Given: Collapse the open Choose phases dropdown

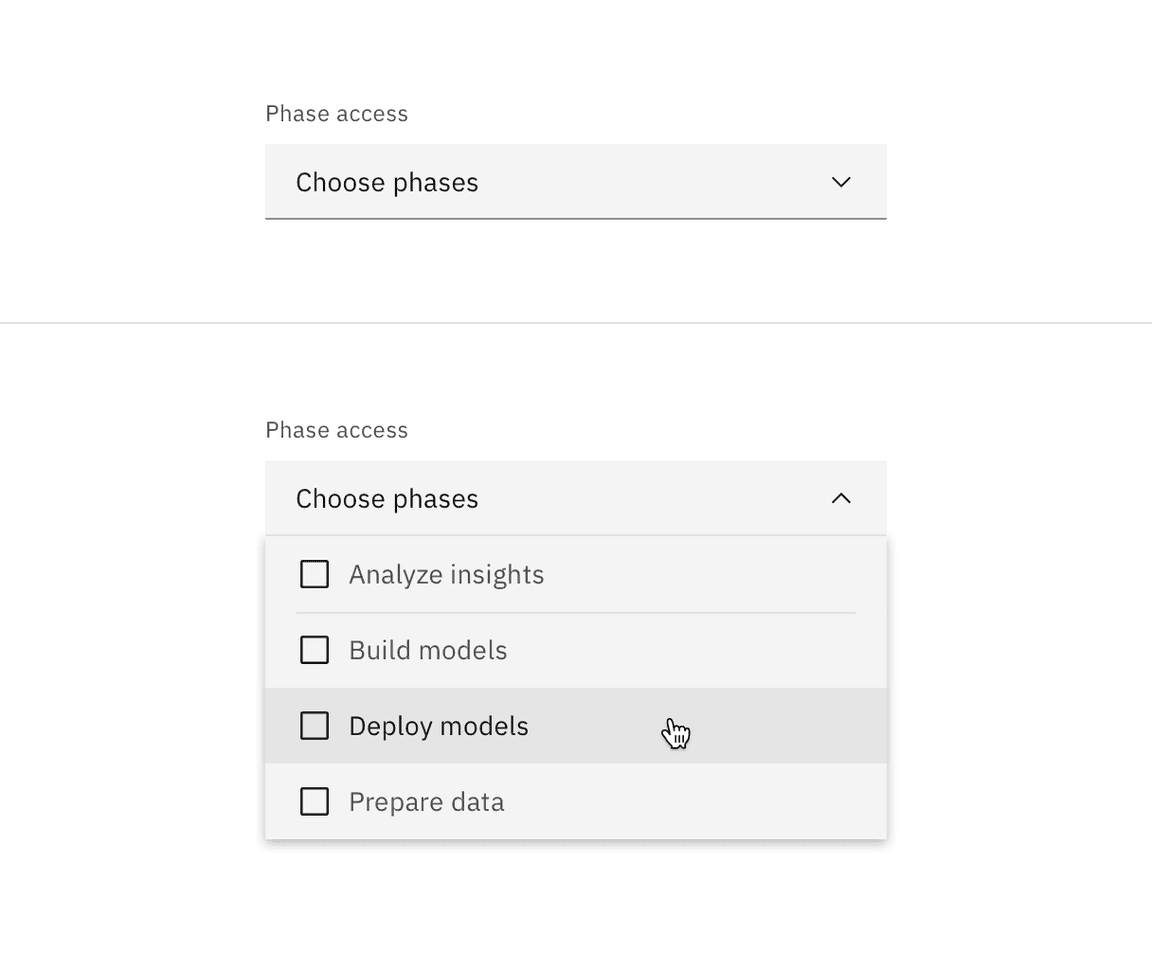Looking at the screenshot, I should point(575,498).
